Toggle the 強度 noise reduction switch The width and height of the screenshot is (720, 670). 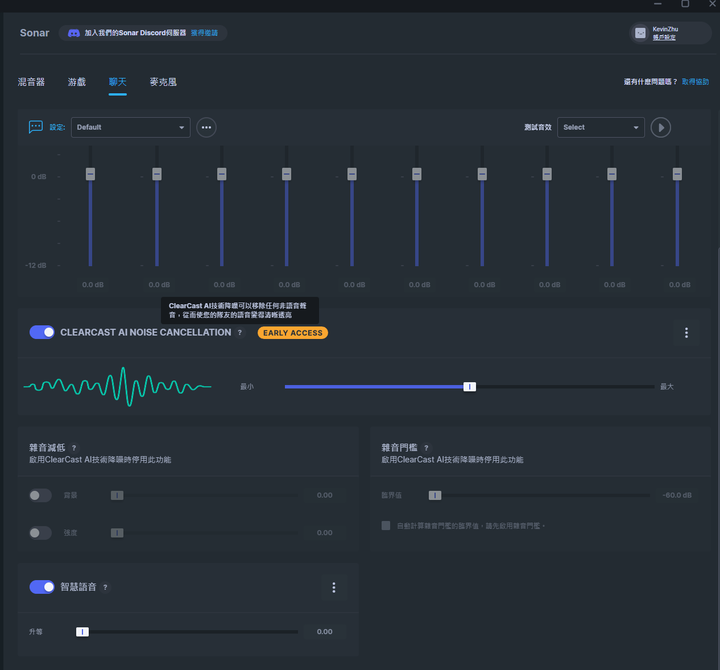pyautogui.click(x=40, y=533)
